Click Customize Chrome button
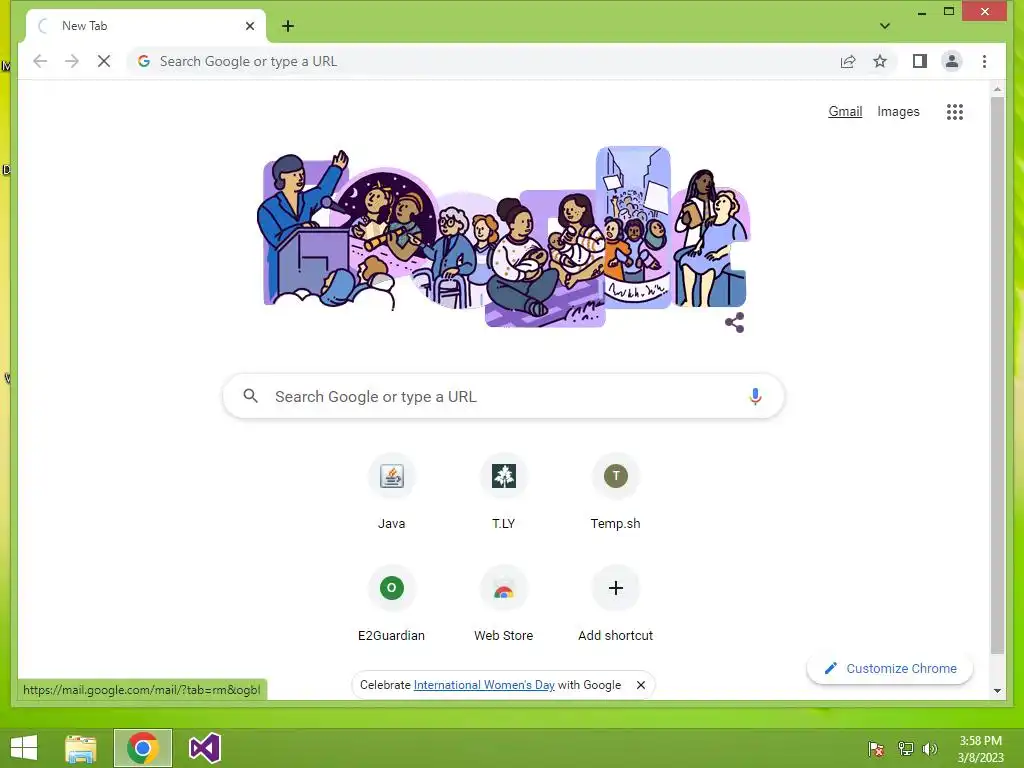Viewport: 1024px width, 768px height. (x=890, y=669)
